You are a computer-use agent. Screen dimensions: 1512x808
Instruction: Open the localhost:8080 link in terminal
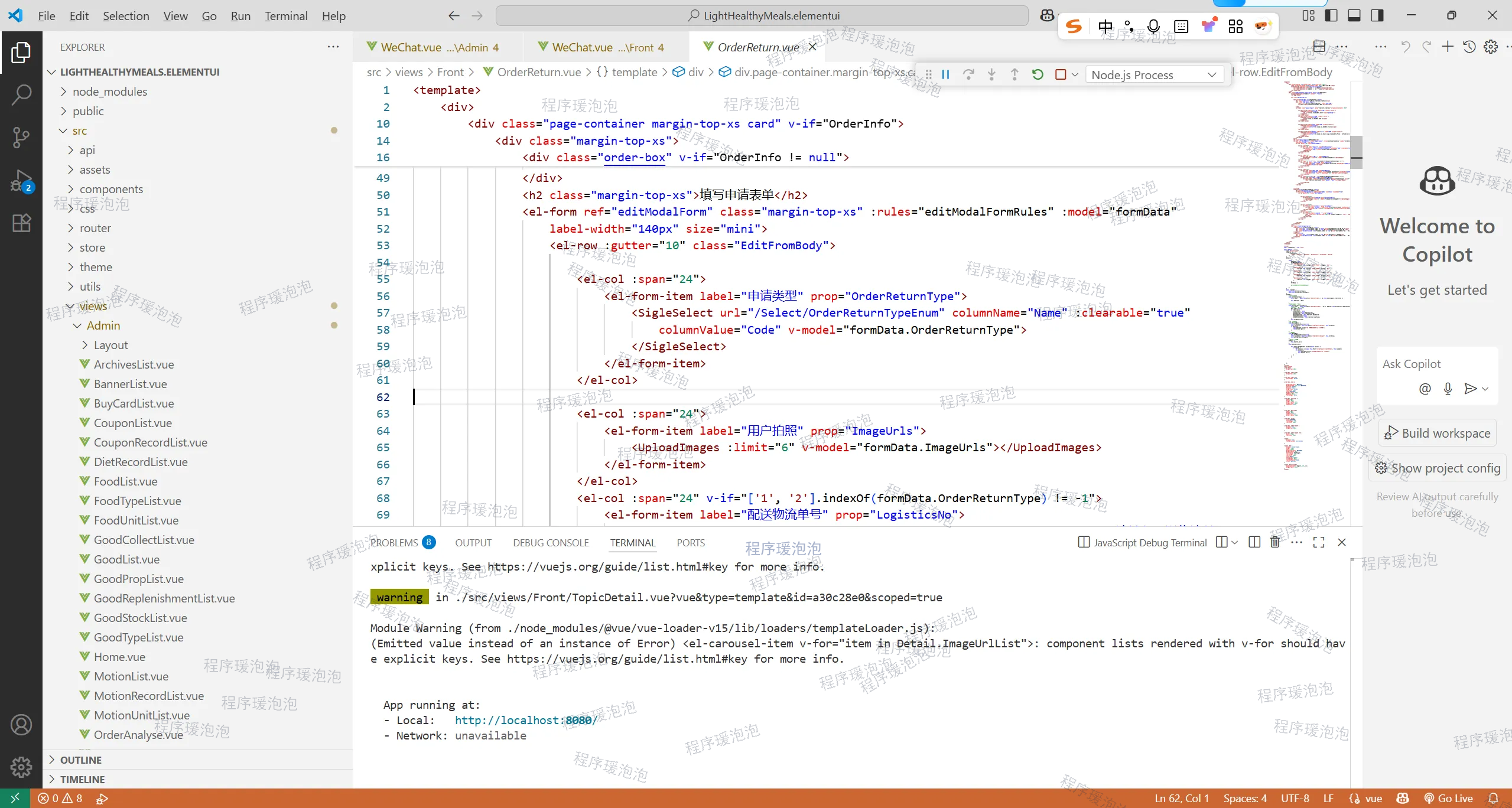click(525, 720)
